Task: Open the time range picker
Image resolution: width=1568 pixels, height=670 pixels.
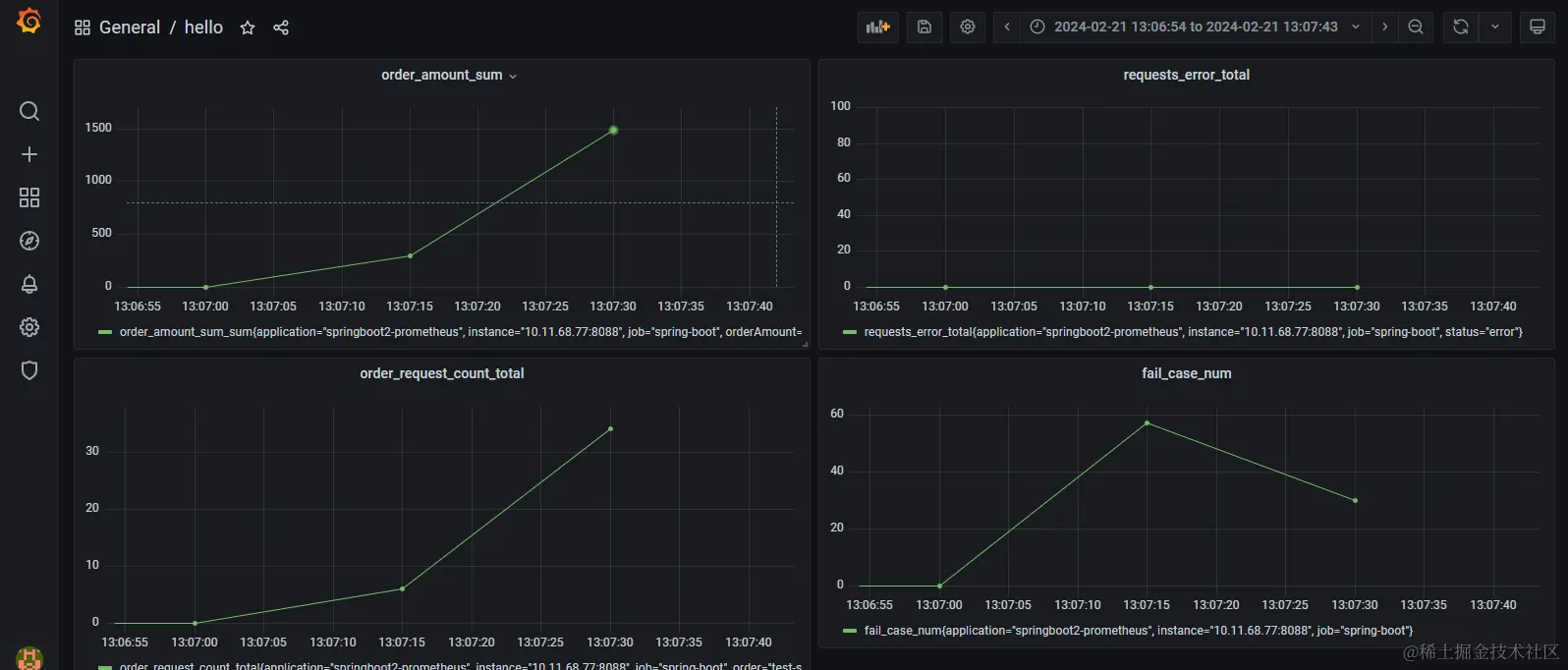Action: 1196,28
